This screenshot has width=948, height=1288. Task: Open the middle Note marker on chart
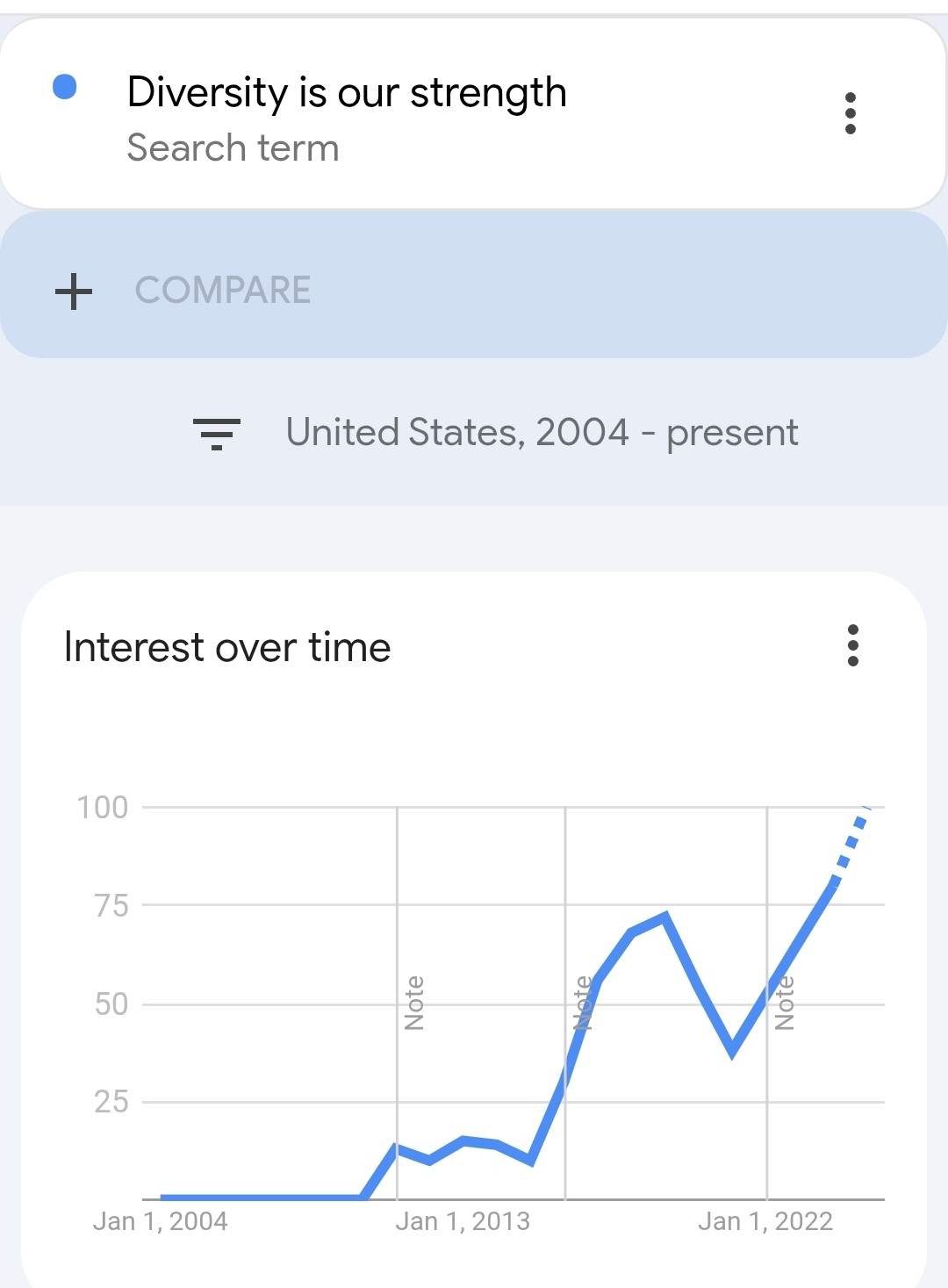pyautogui.click(x=582, y=1003)
